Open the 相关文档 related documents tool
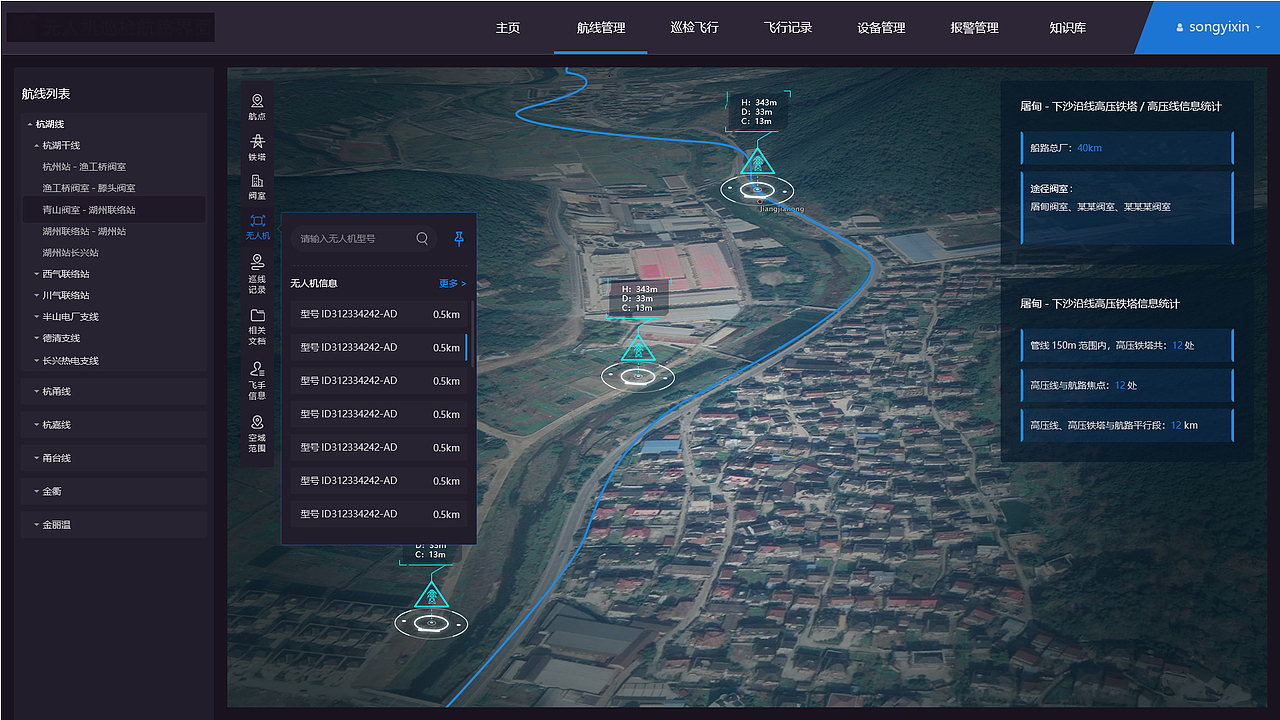 (257, 327)
